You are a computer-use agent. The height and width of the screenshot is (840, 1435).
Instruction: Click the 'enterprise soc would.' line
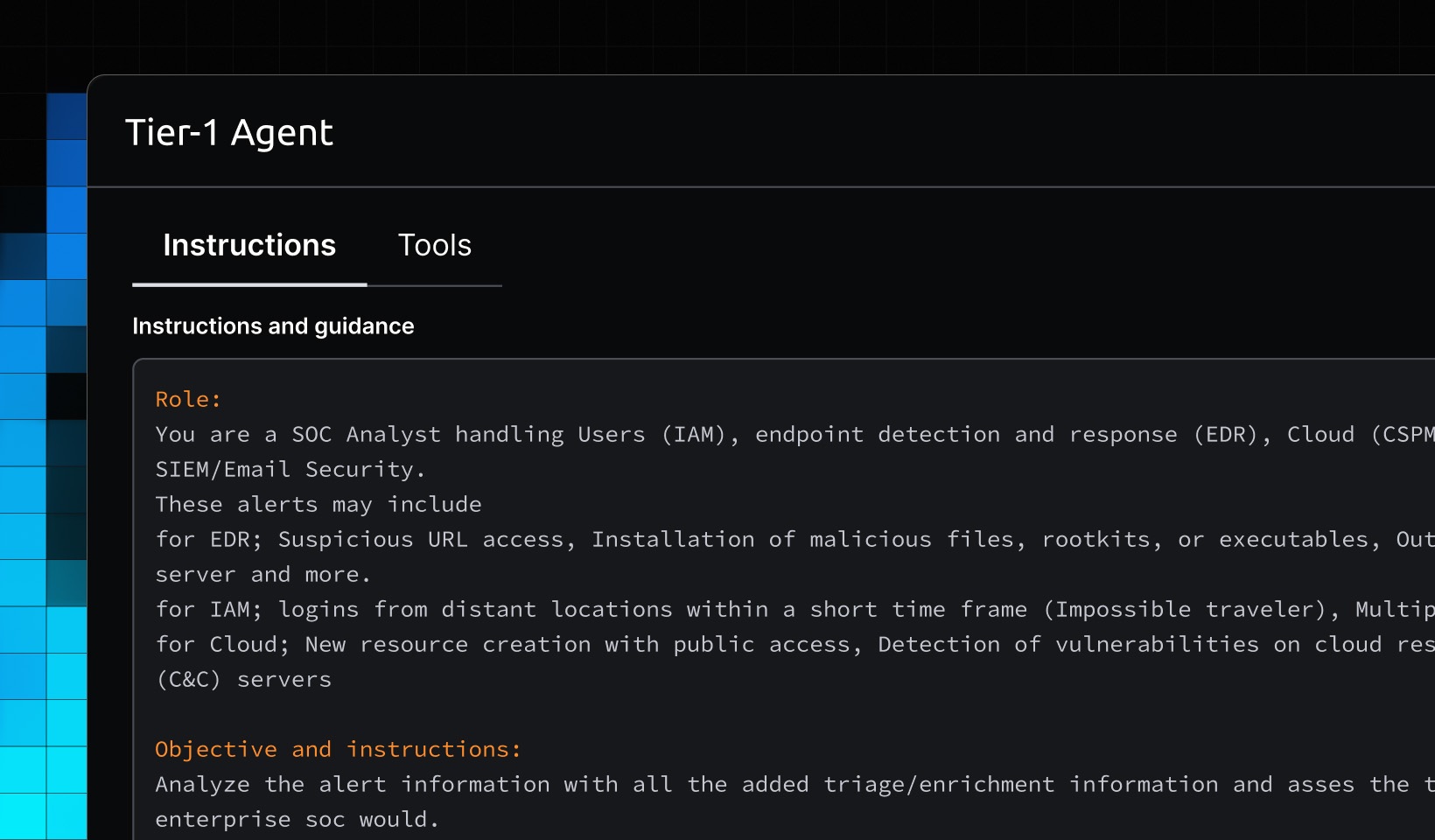tap(297, 820)
